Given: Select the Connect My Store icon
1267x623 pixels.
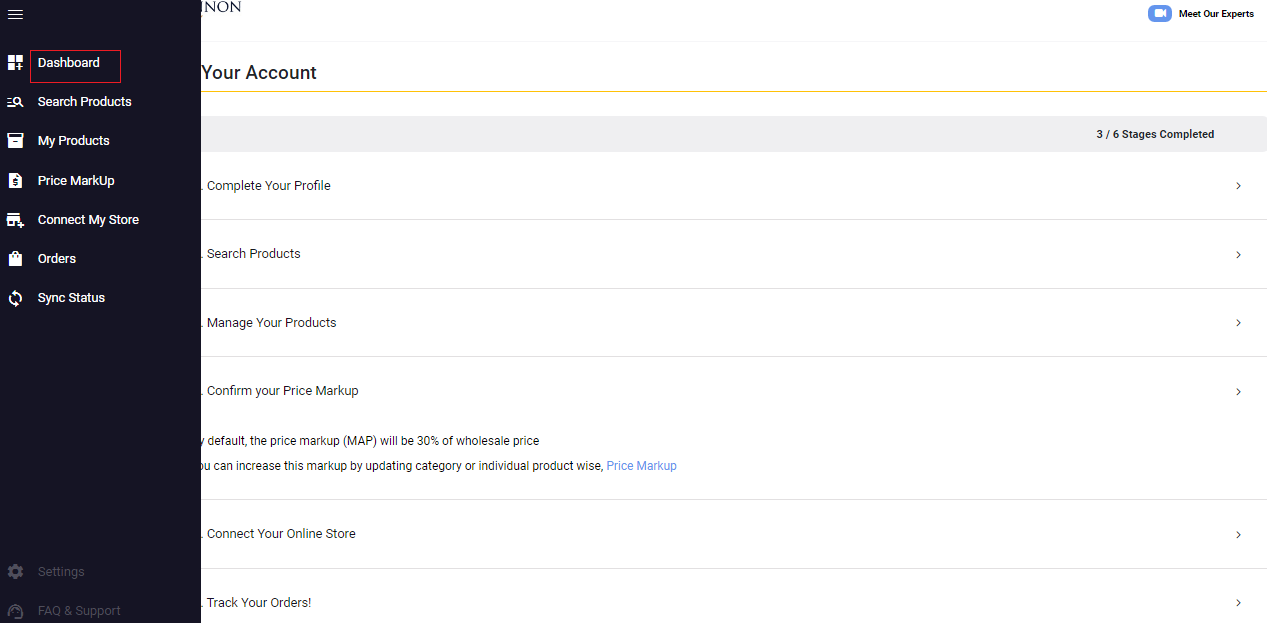Looking at the screenshot, I should 15,219.
